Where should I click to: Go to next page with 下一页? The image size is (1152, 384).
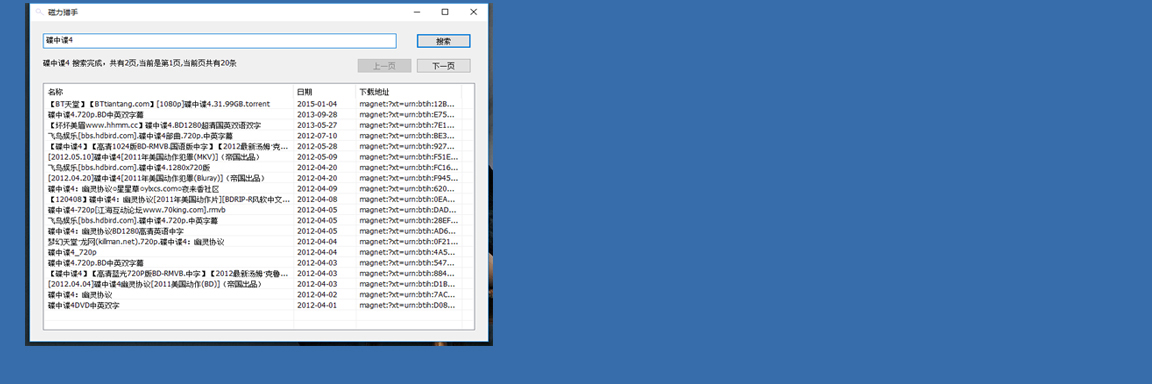coord(443,66)
